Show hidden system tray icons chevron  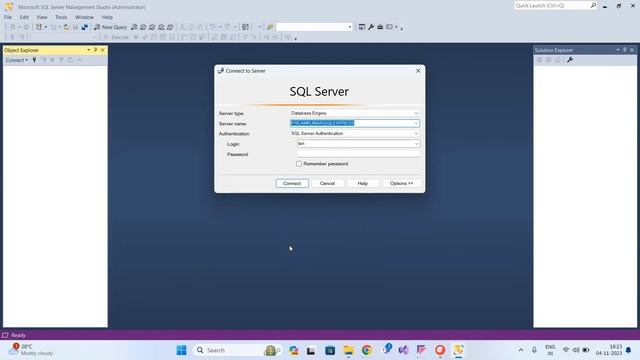[520, 350]
